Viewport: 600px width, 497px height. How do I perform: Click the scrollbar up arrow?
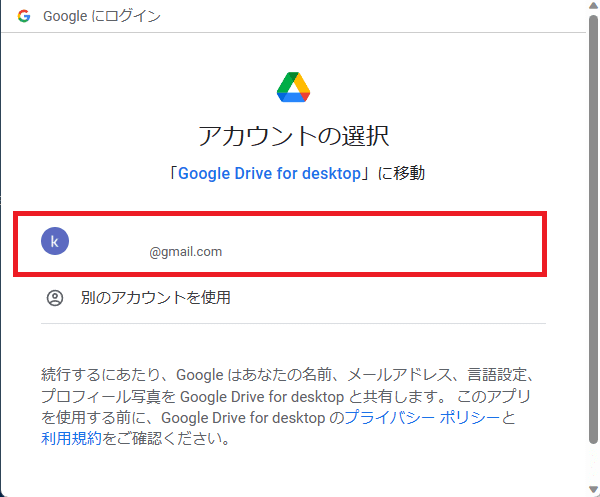[x=593, y=5]
